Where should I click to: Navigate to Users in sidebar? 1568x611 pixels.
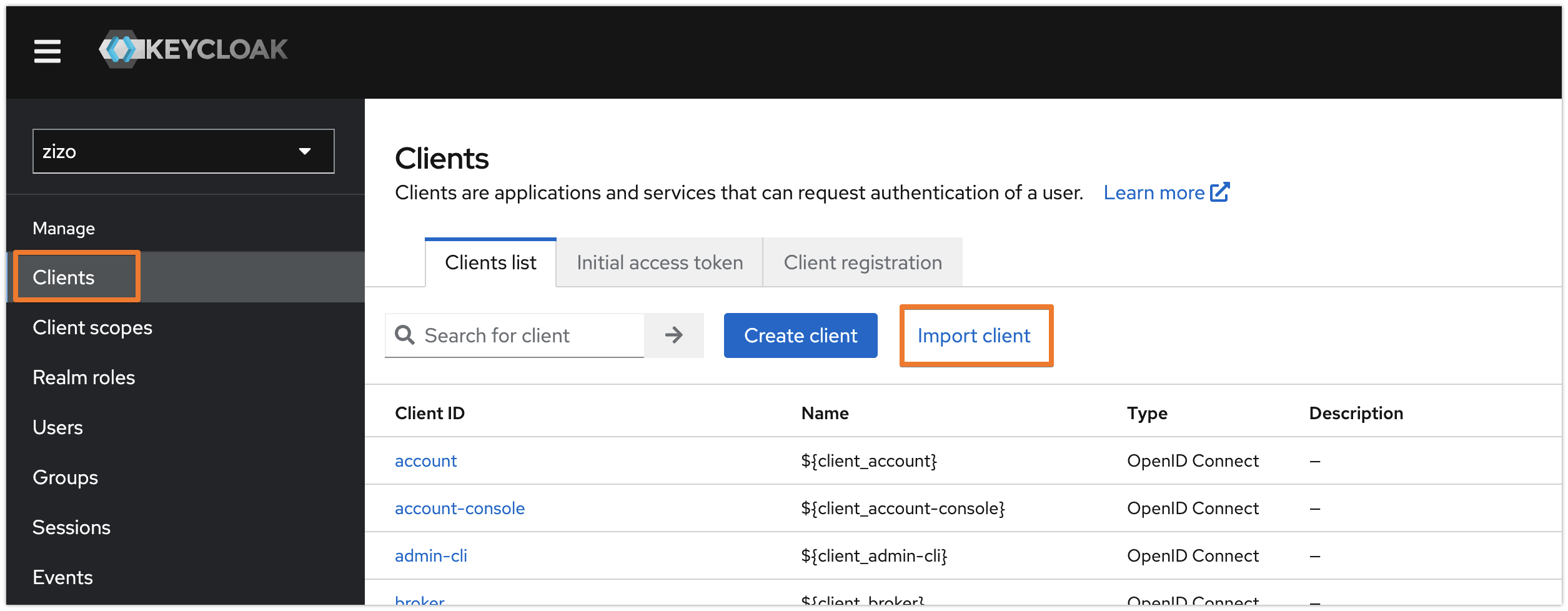pos(57,427)
